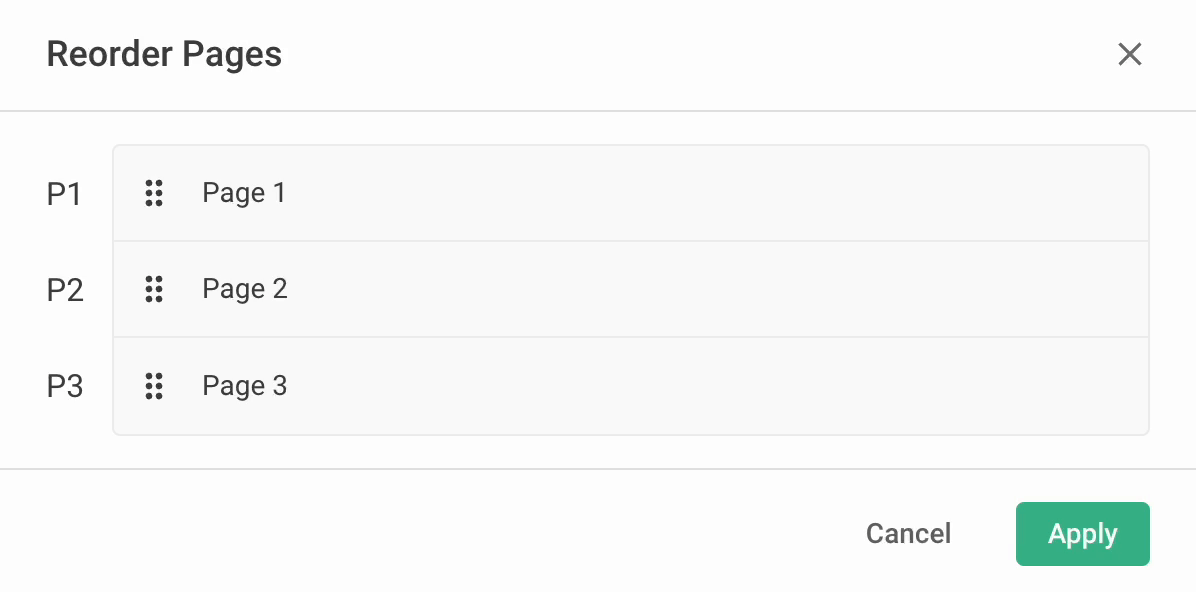1196x592 pixels.
Task: Select the Page 2 row
Action: point(630,290)
